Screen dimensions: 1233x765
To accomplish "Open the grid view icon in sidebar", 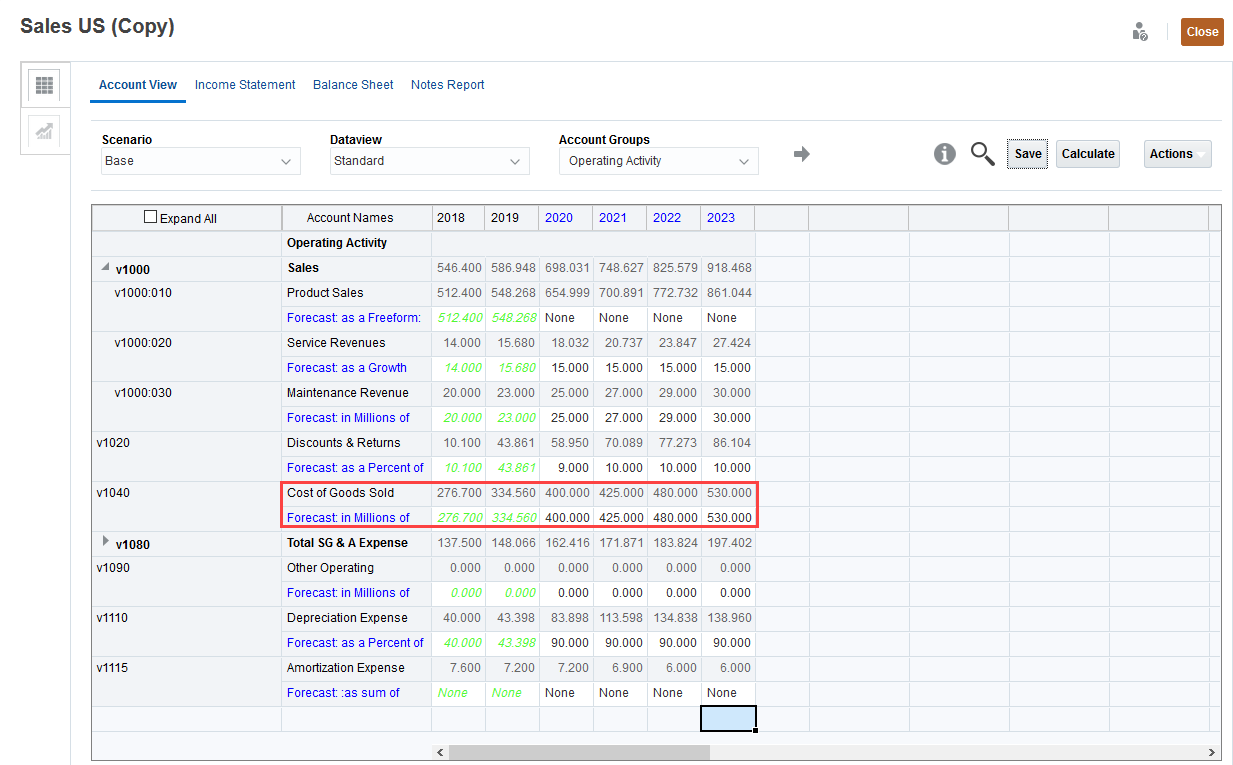I will pos(44,85).
